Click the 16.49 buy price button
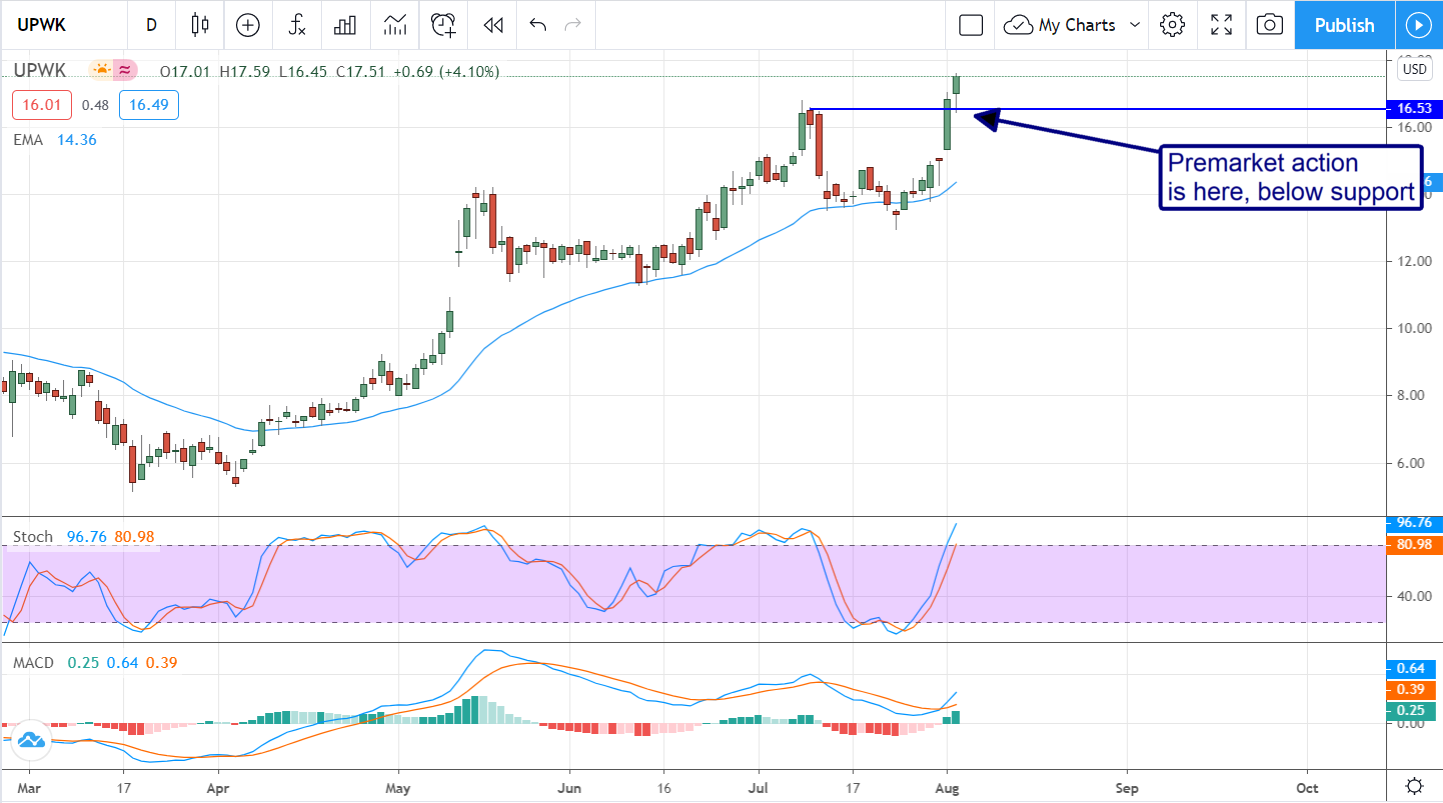This screenshot has height=803, width=1443. coord(148,104)
